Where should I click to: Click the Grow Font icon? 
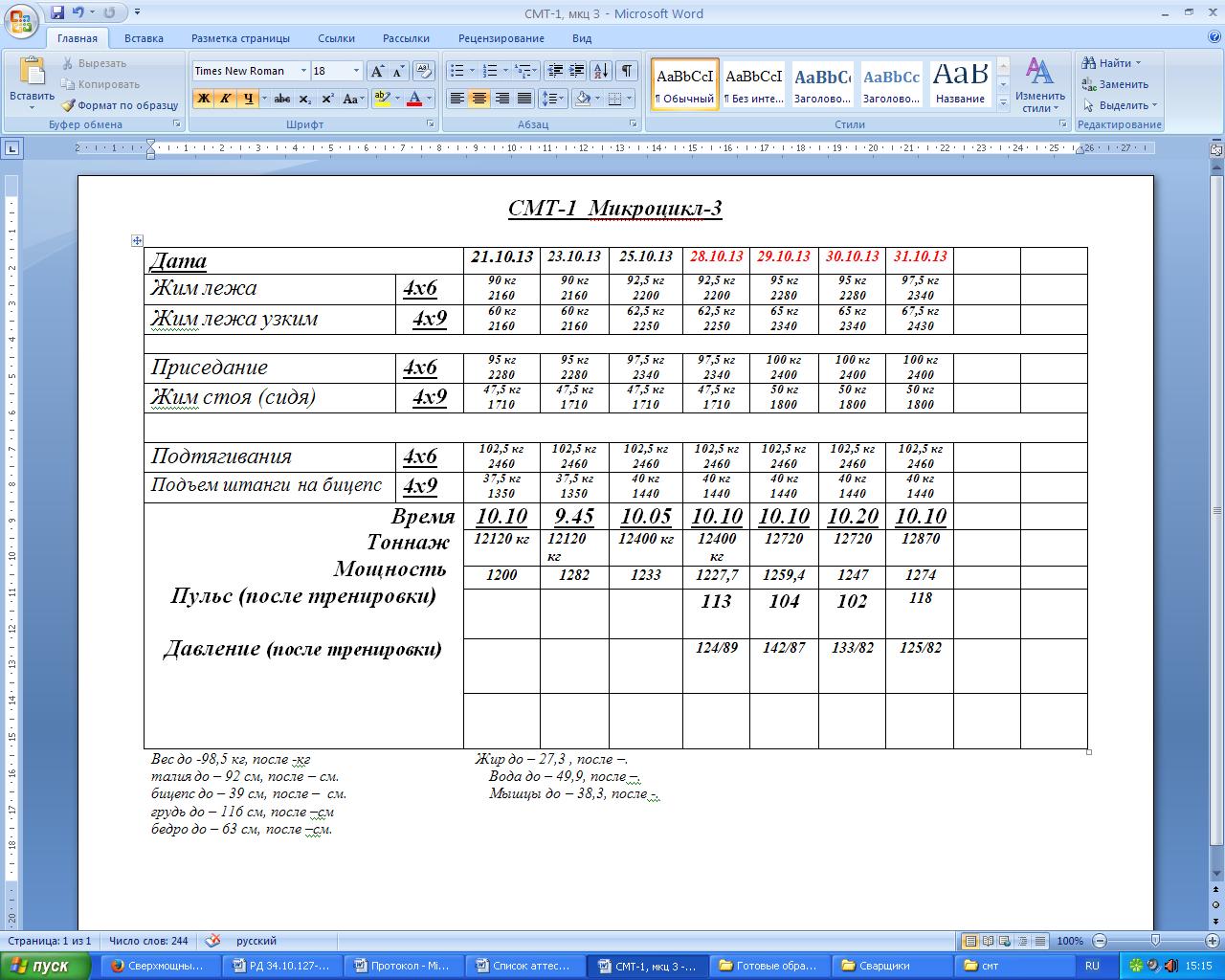coord(378,71)
